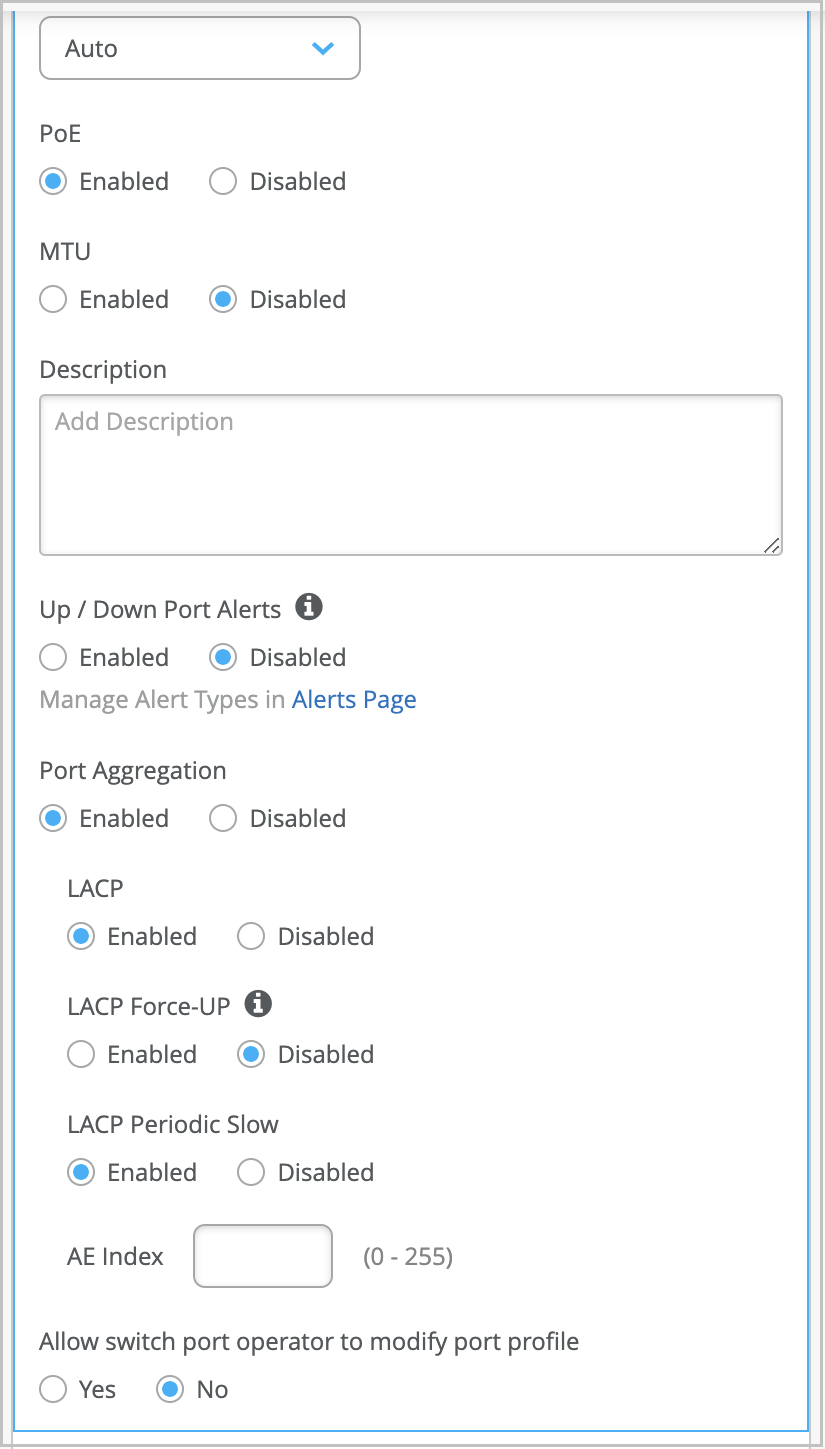Click info icon next to Up / Down Port Alerts

click(310, 607)
